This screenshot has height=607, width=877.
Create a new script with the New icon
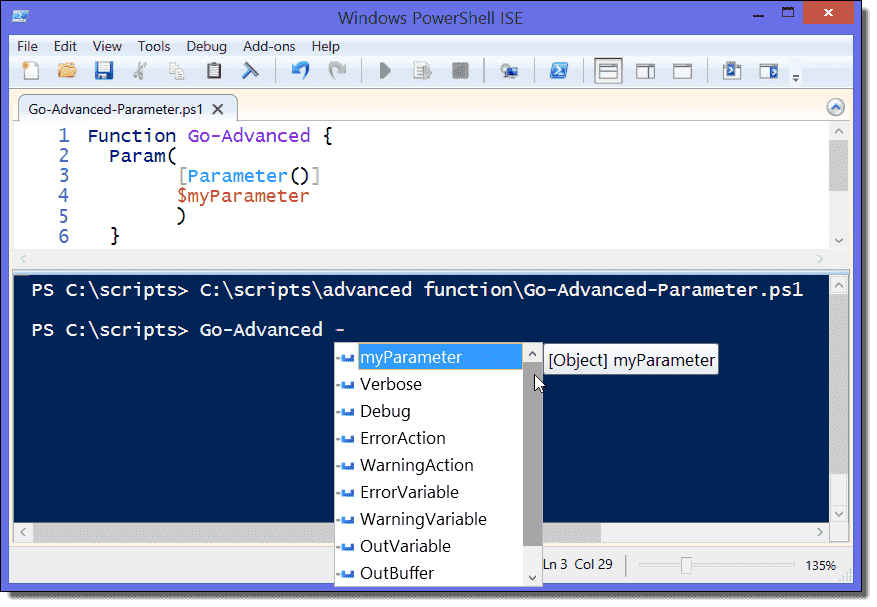click(x=29, y=70)
